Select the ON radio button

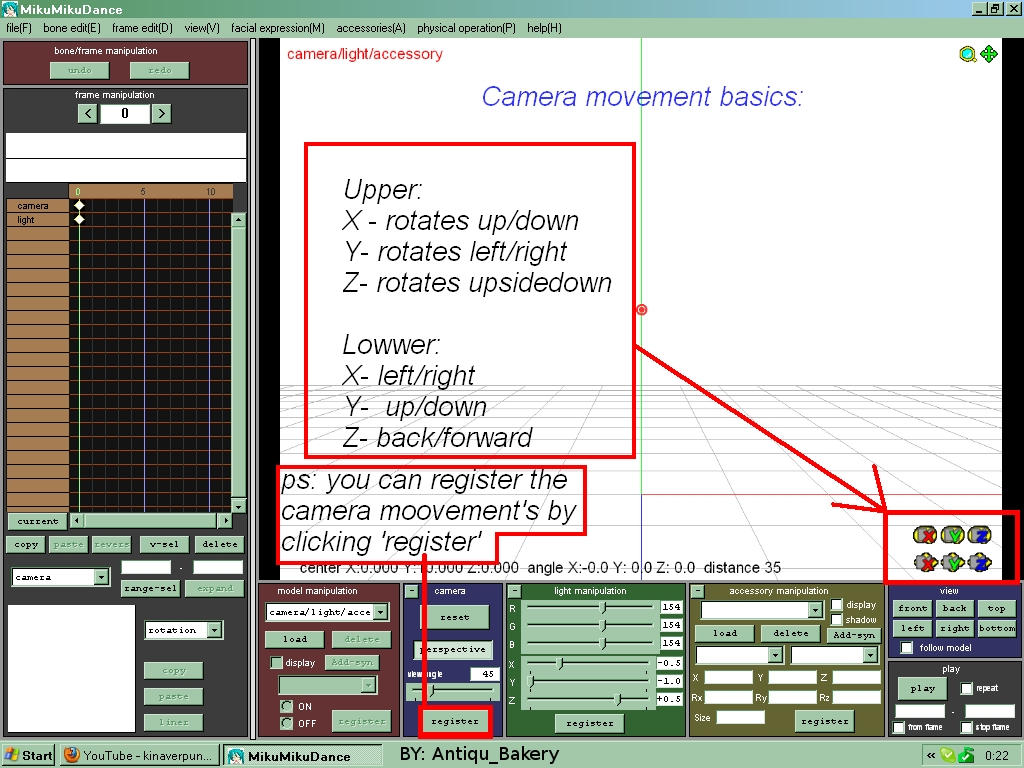coord(286,706)
